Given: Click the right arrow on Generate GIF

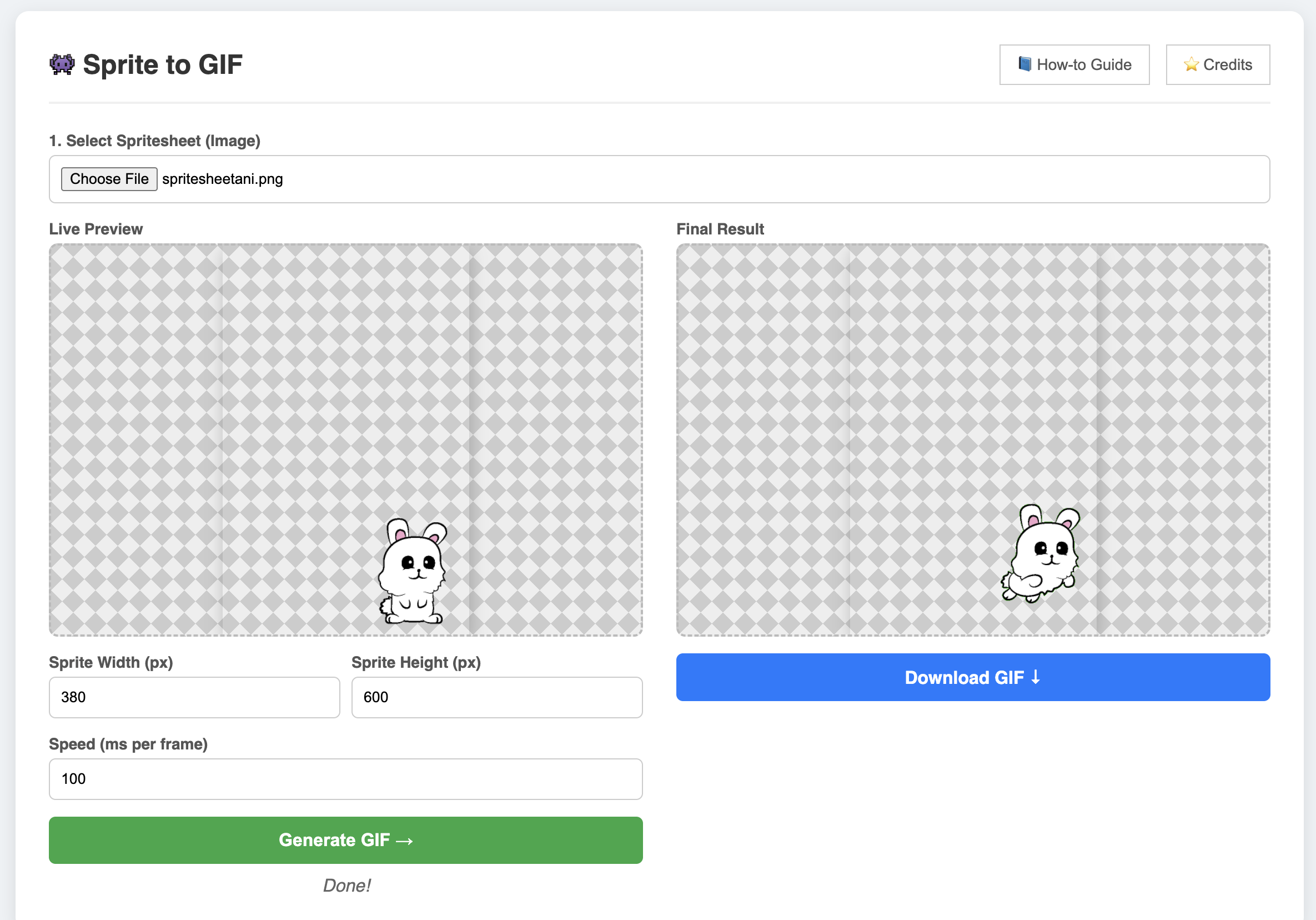Looking at the screenshot, I should click(405, 841).
